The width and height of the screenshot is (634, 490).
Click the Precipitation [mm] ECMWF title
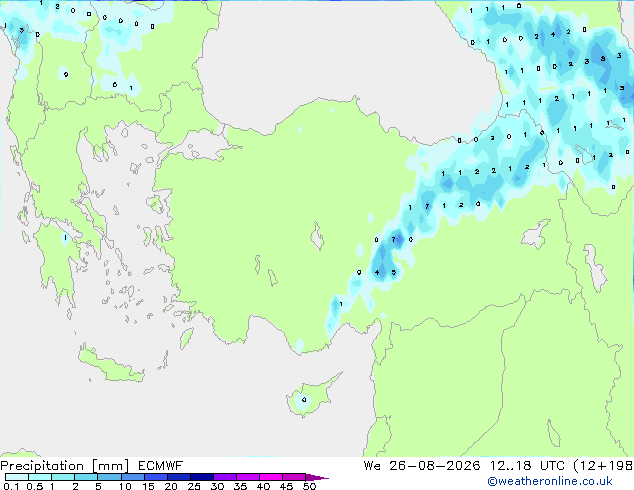91,466
